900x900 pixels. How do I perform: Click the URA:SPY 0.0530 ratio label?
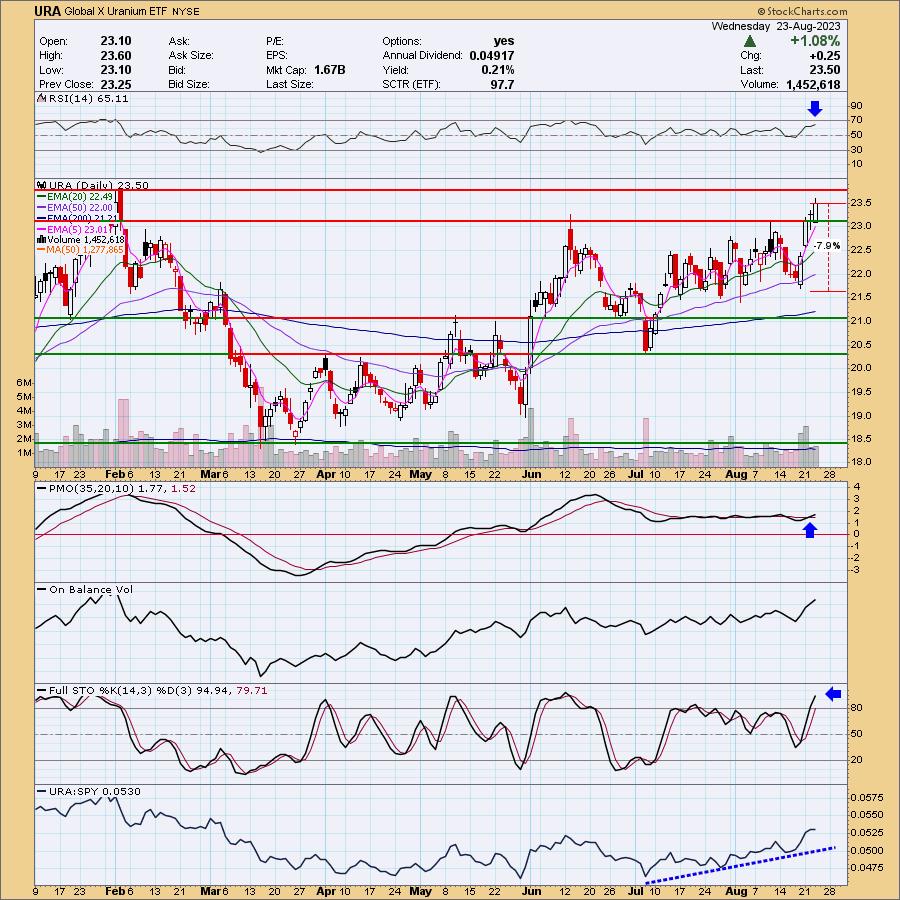95,792
